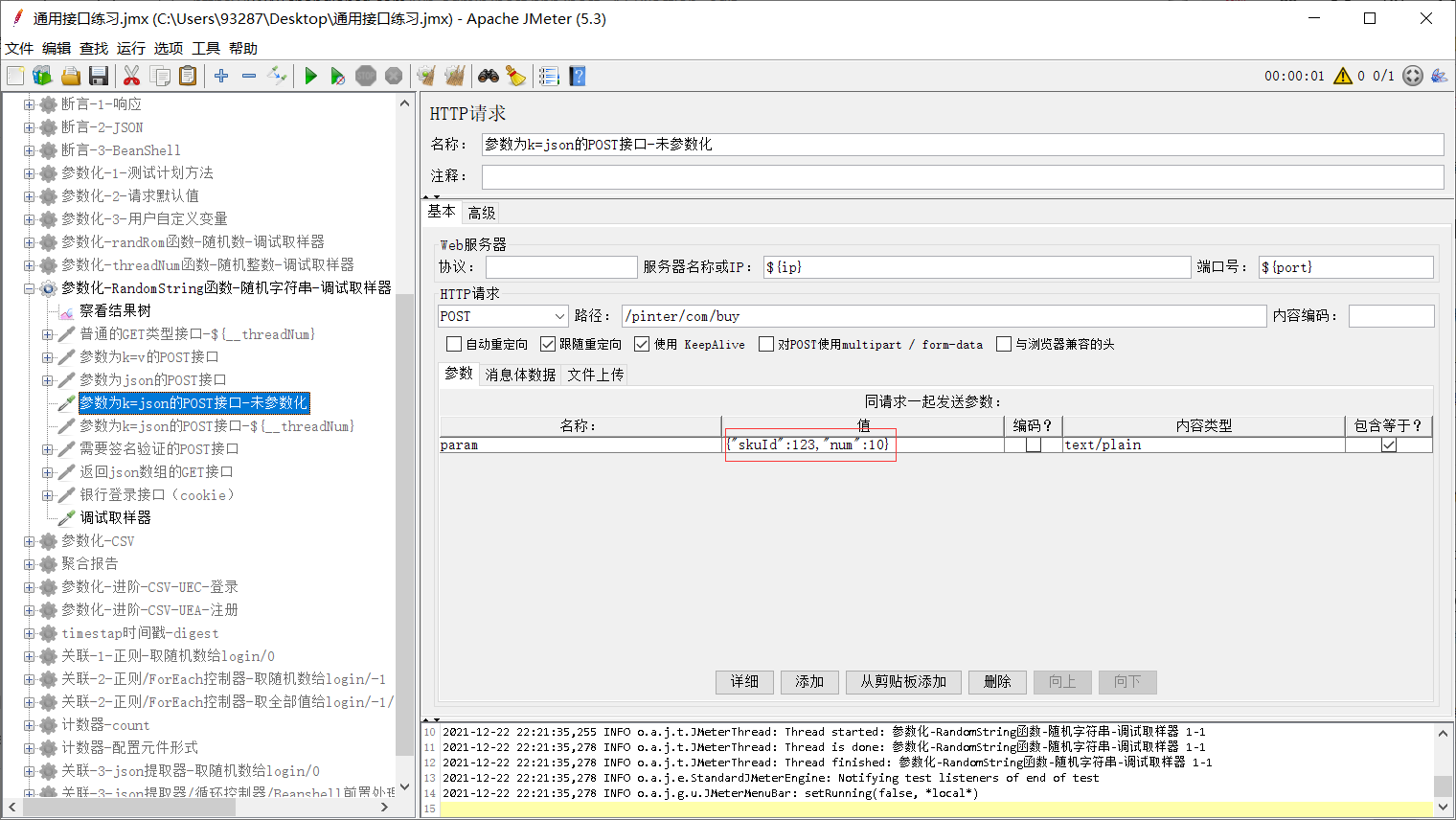Click the Shutdown X icon
The height and width of the screenshot is (820, 1456).
(x=394, y=76)
